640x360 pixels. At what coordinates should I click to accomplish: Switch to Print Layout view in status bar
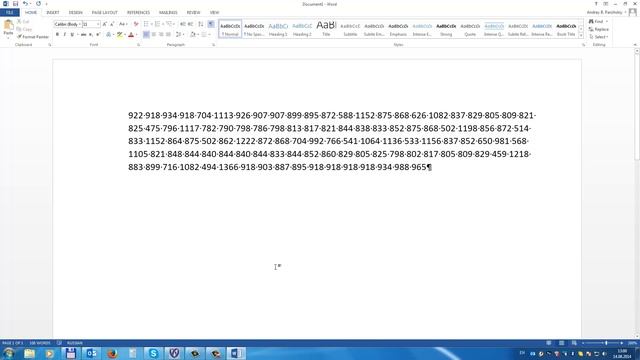click(x=562, y=343)
